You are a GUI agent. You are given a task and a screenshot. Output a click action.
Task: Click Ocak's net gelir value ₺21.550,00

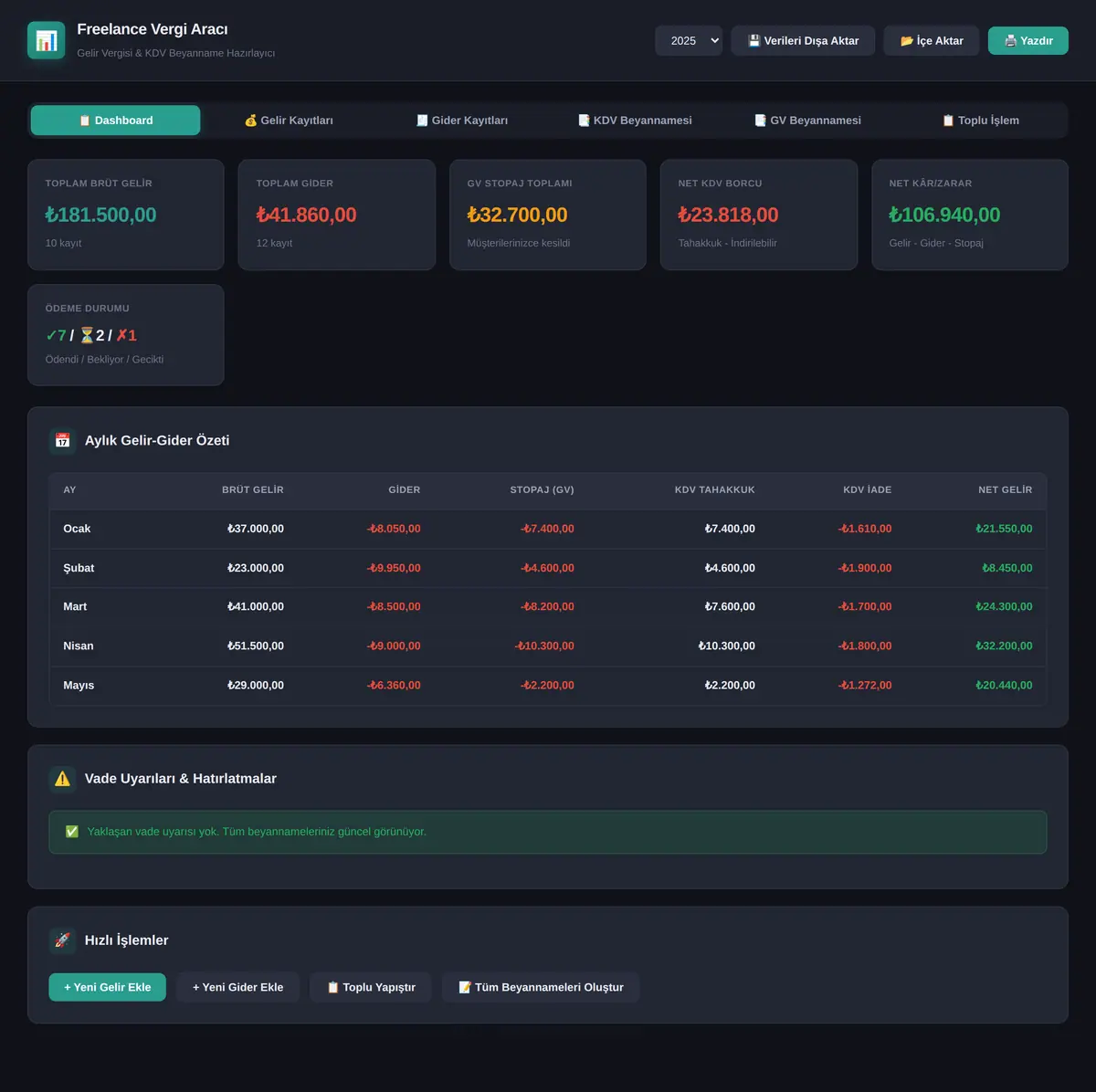coord(1004,529)
